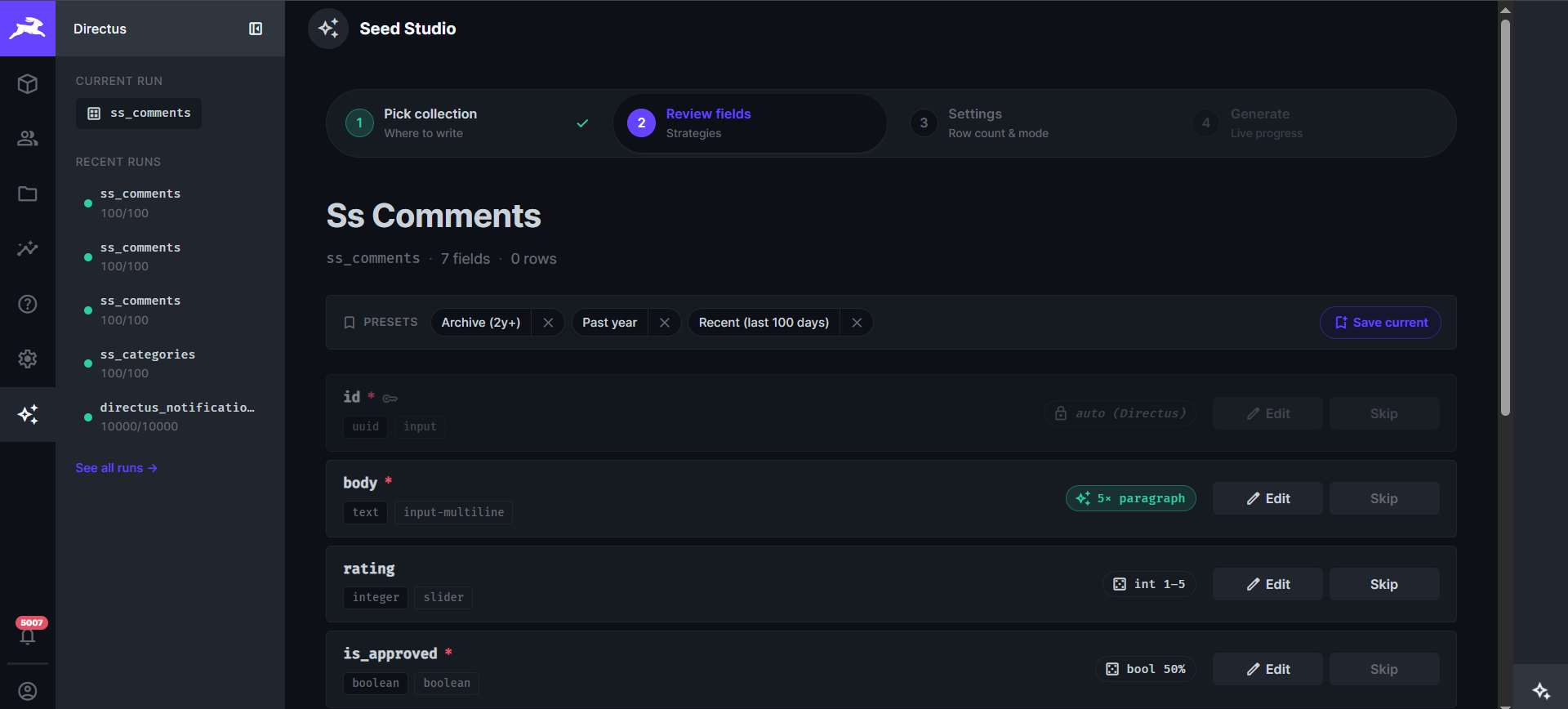The height and width of the screenshot is (709, 1568).
Task: Click the scrollbar up arrow
Action: (x=1505, y=10)
